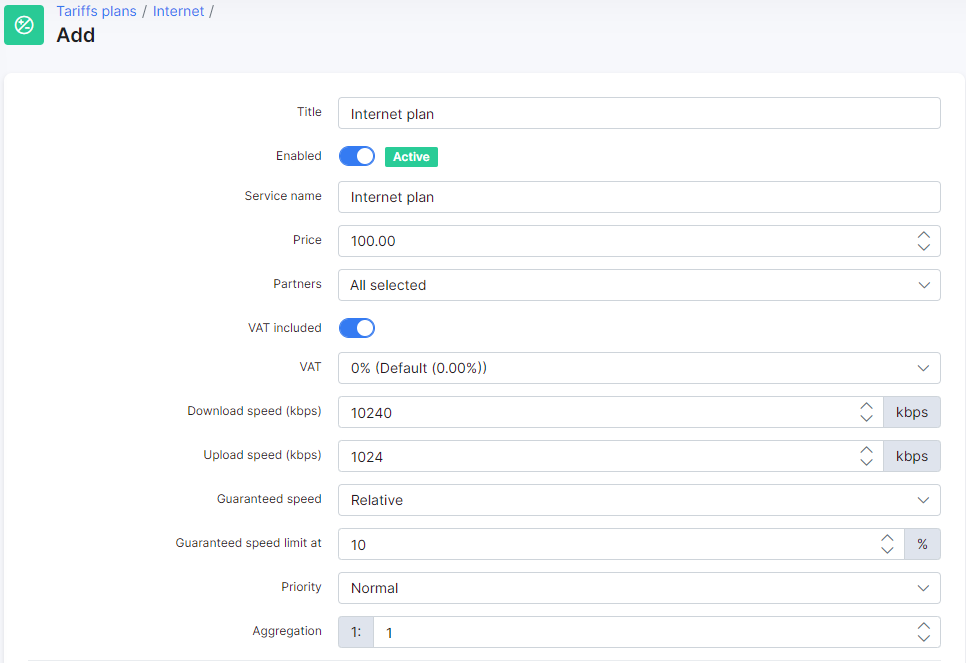Click the green Active status badge
The height and width of the screenshot is (663, 966).
coord(411,157)
